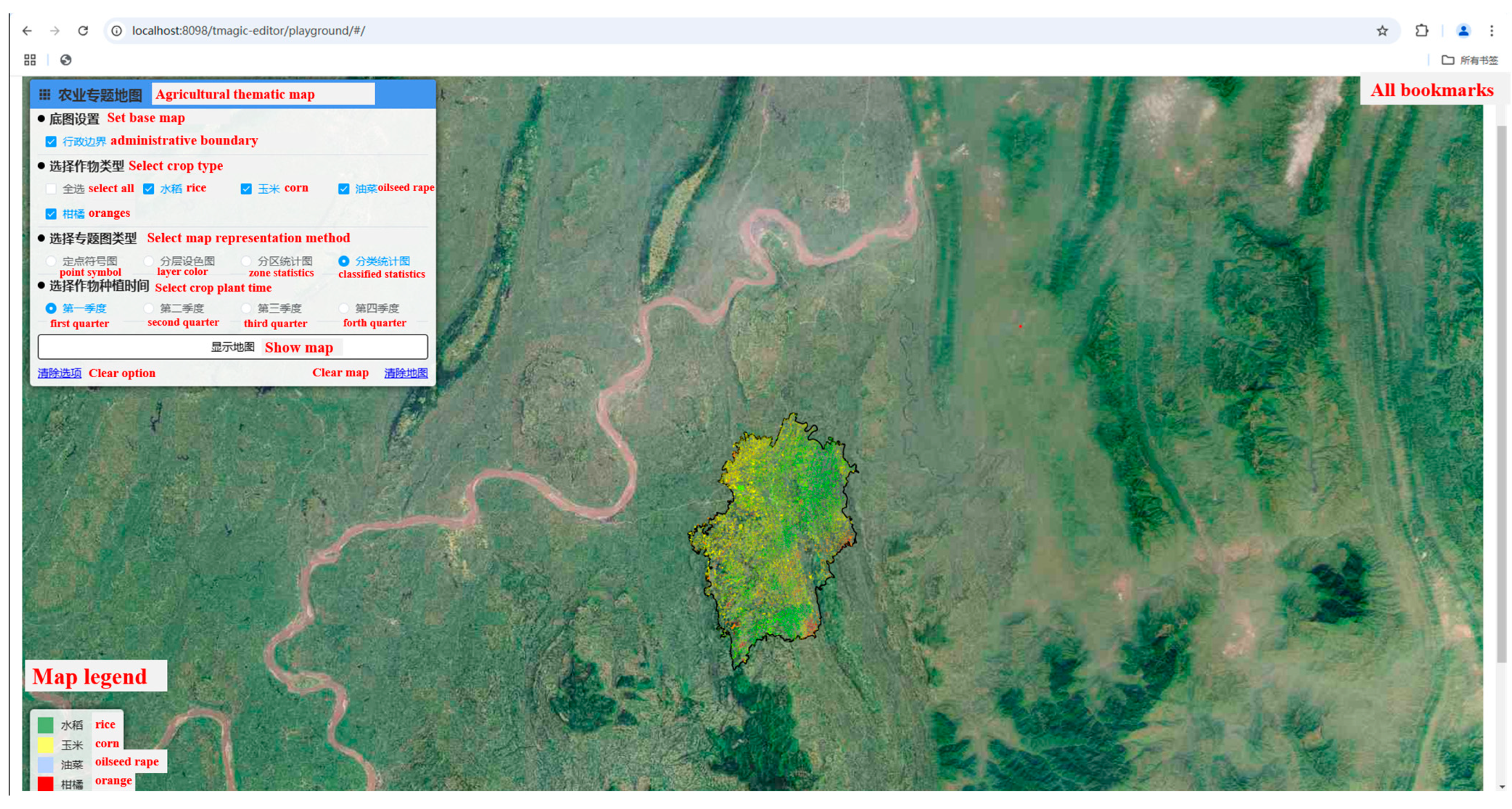The image size is (1512, 809).
Task: Reload the page
Action: 83,30
